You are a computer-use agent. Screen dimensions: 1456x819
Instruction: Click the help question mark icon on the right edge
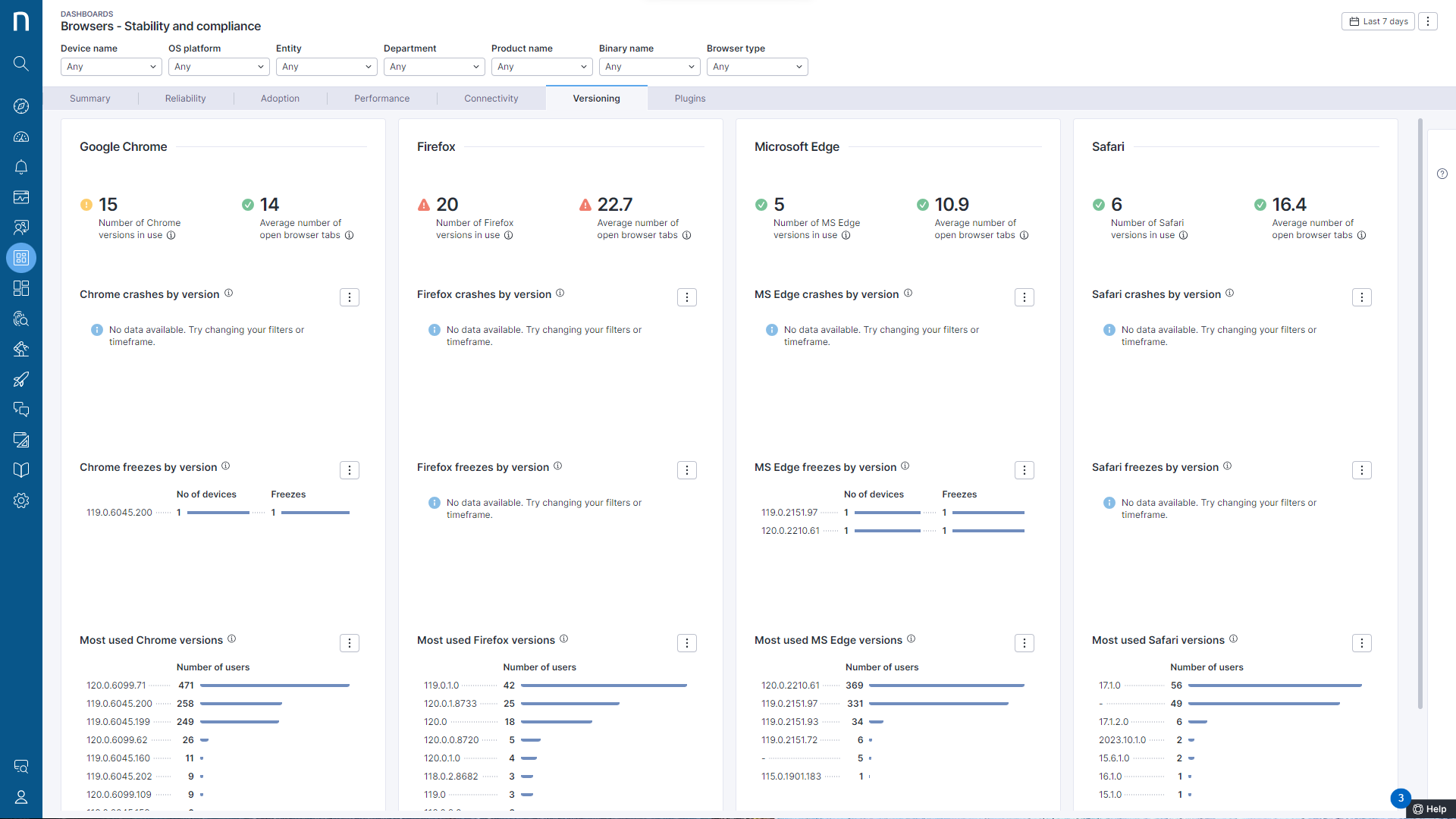pos(1442,174)
